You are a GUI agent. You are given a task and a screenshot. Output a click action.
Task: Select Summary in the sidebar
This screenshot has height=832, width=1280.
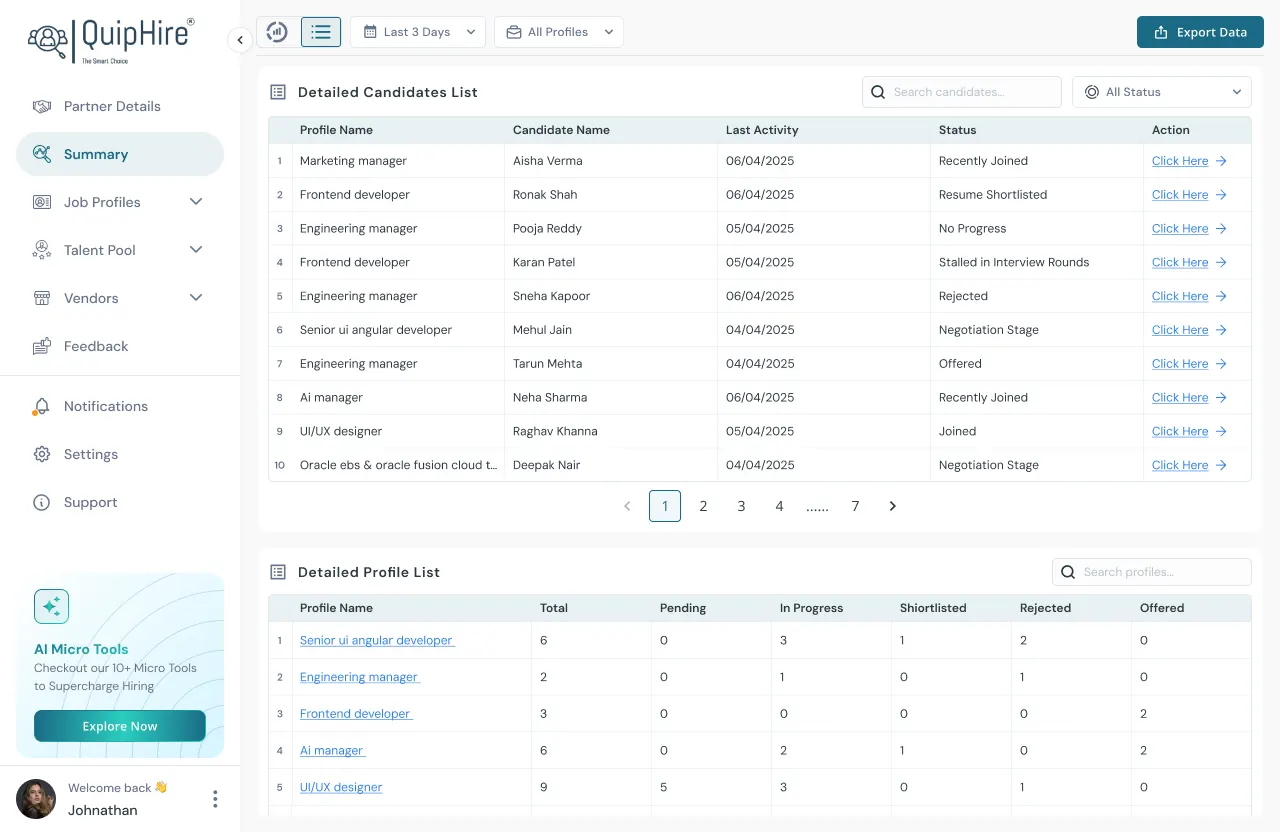pyautogui.click(x=120, y=154)
